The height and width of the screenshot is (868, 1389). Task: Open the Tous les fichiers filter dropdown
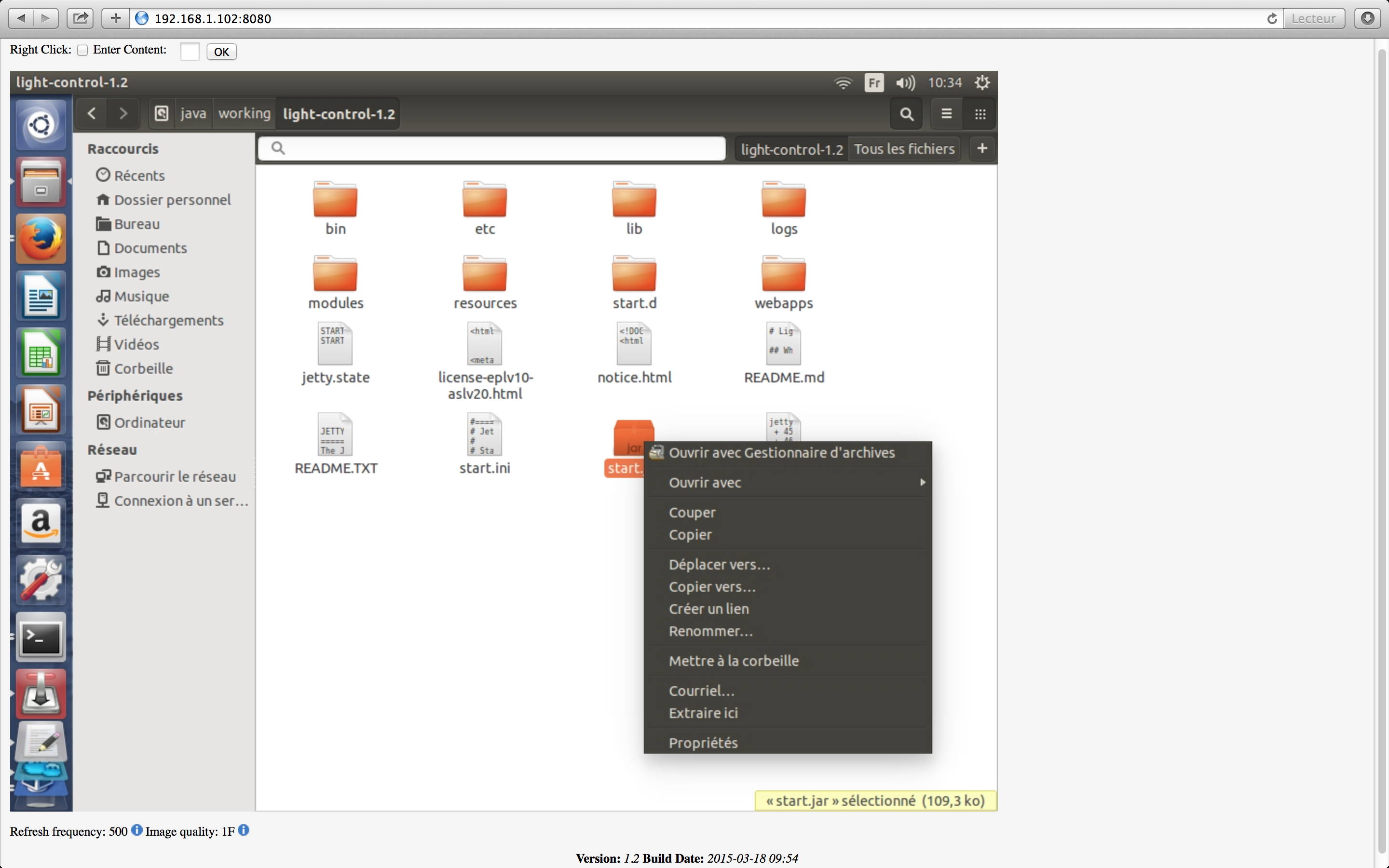click(x=904, y=149)
